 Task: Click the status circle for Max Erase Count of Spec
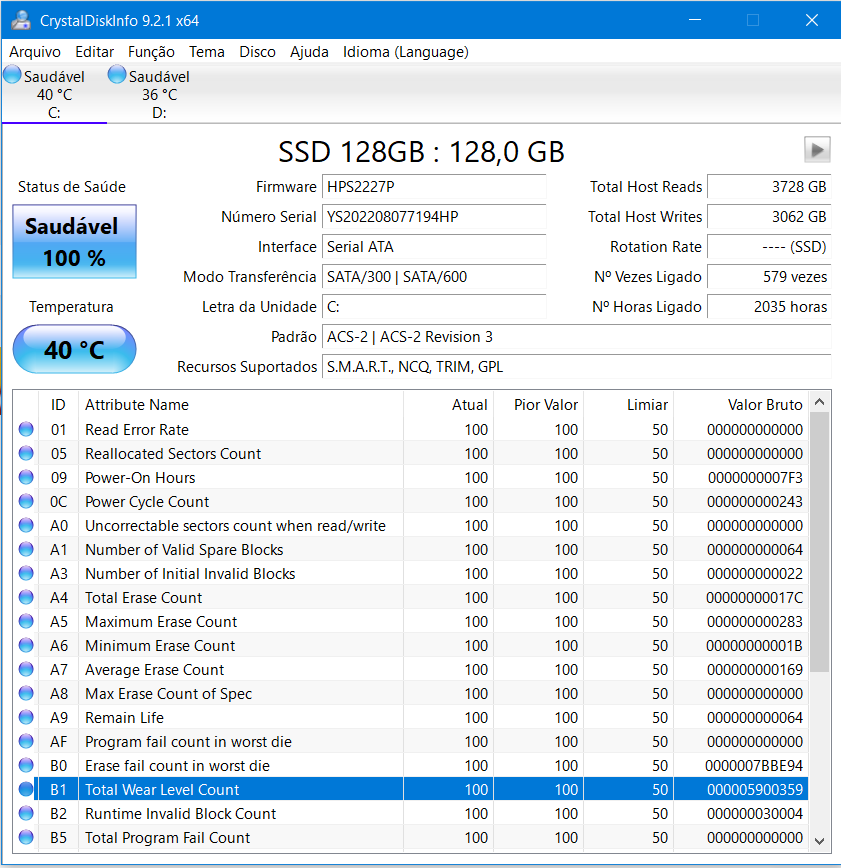coord(26,693)
